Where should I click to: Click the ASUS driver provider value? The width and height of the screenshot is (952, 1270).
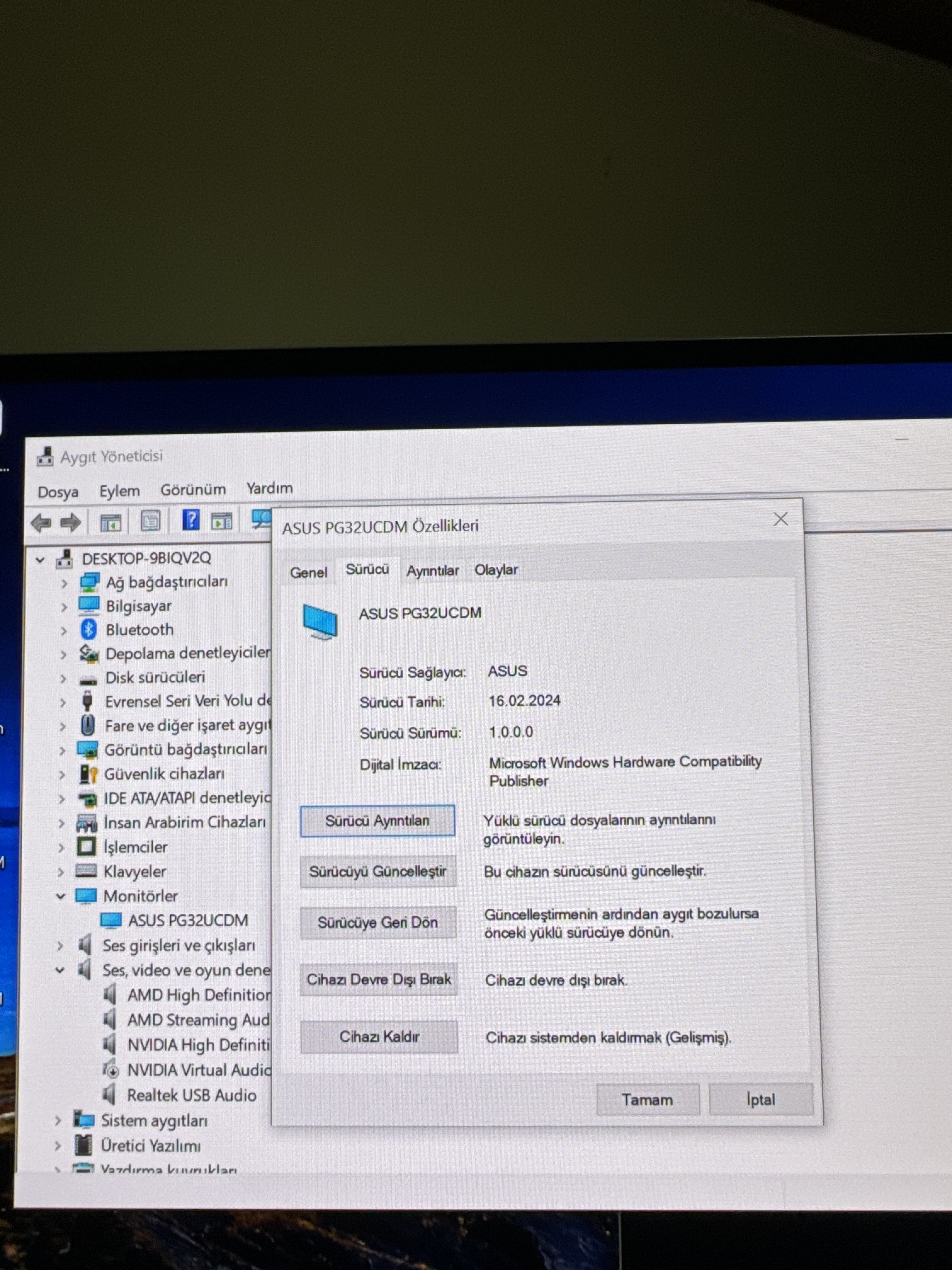pyautogui.click(x=507, y=671)
